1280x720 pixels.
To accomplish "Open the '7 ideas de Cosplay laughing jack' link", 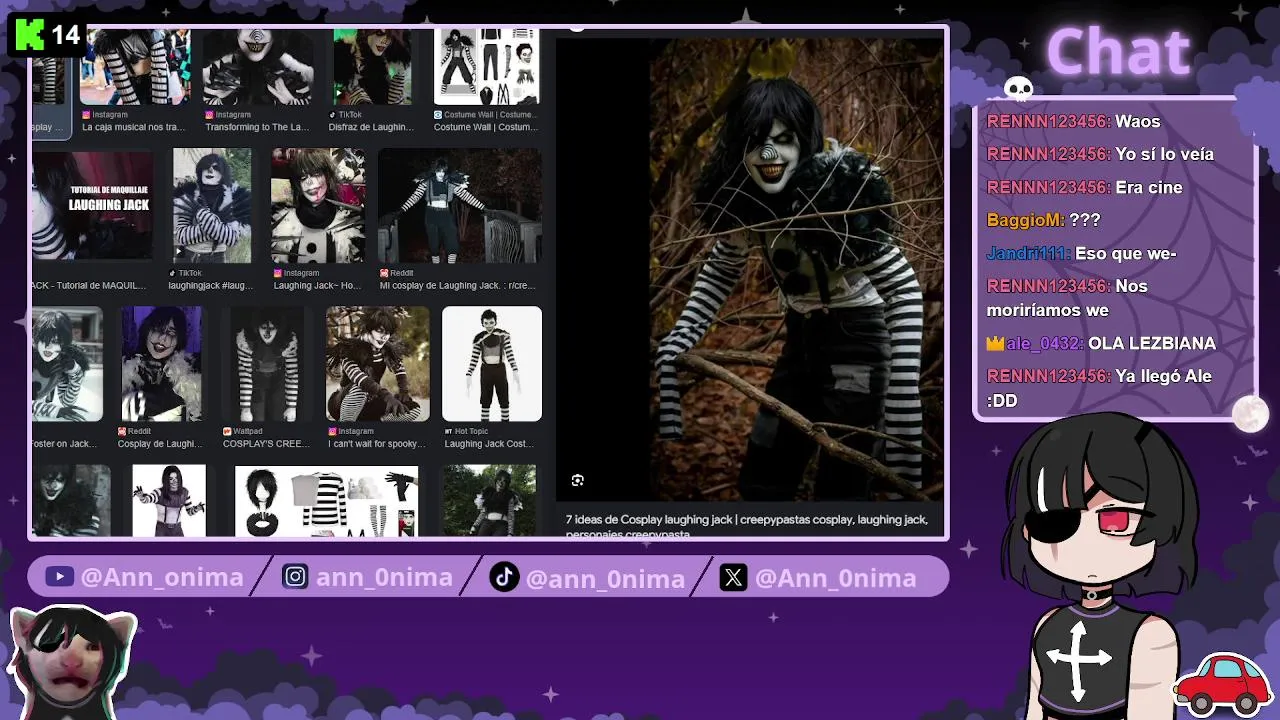I will pyautogui.click(x=747, y=526).
